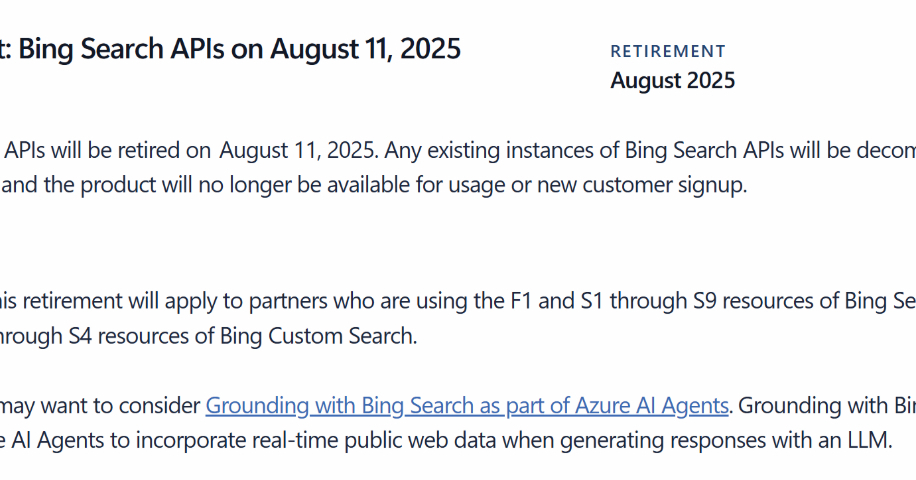This screenshot has width=916, height=480.
Task: Click the August 2025 retirement date
Action: click(x=672, y=81)
